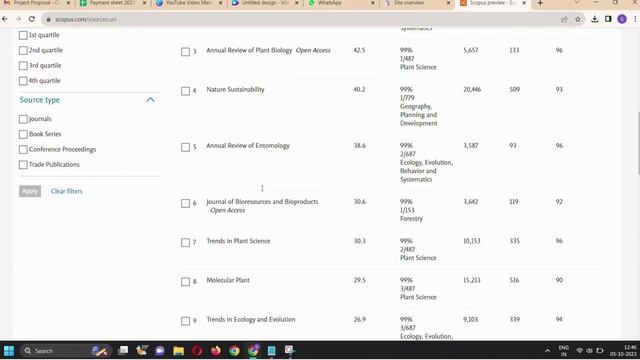The image size is (640, 360).
Task: Click the browser forward arrow
Action: tap(18, 19)
